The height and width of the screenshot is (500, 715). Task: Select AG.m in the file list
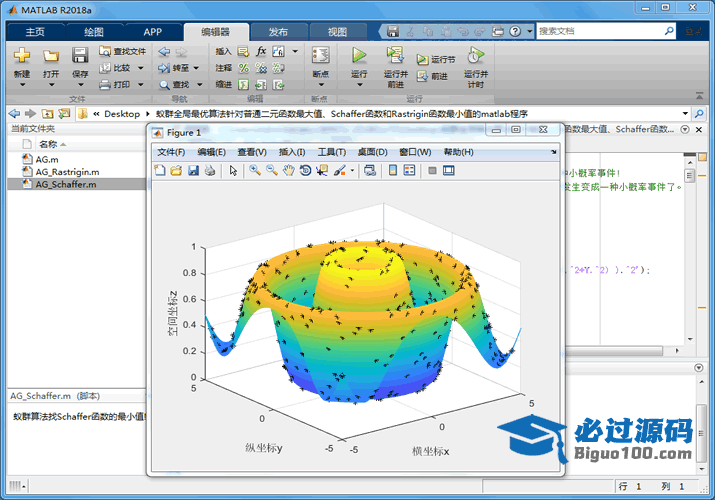coord(47,160)
